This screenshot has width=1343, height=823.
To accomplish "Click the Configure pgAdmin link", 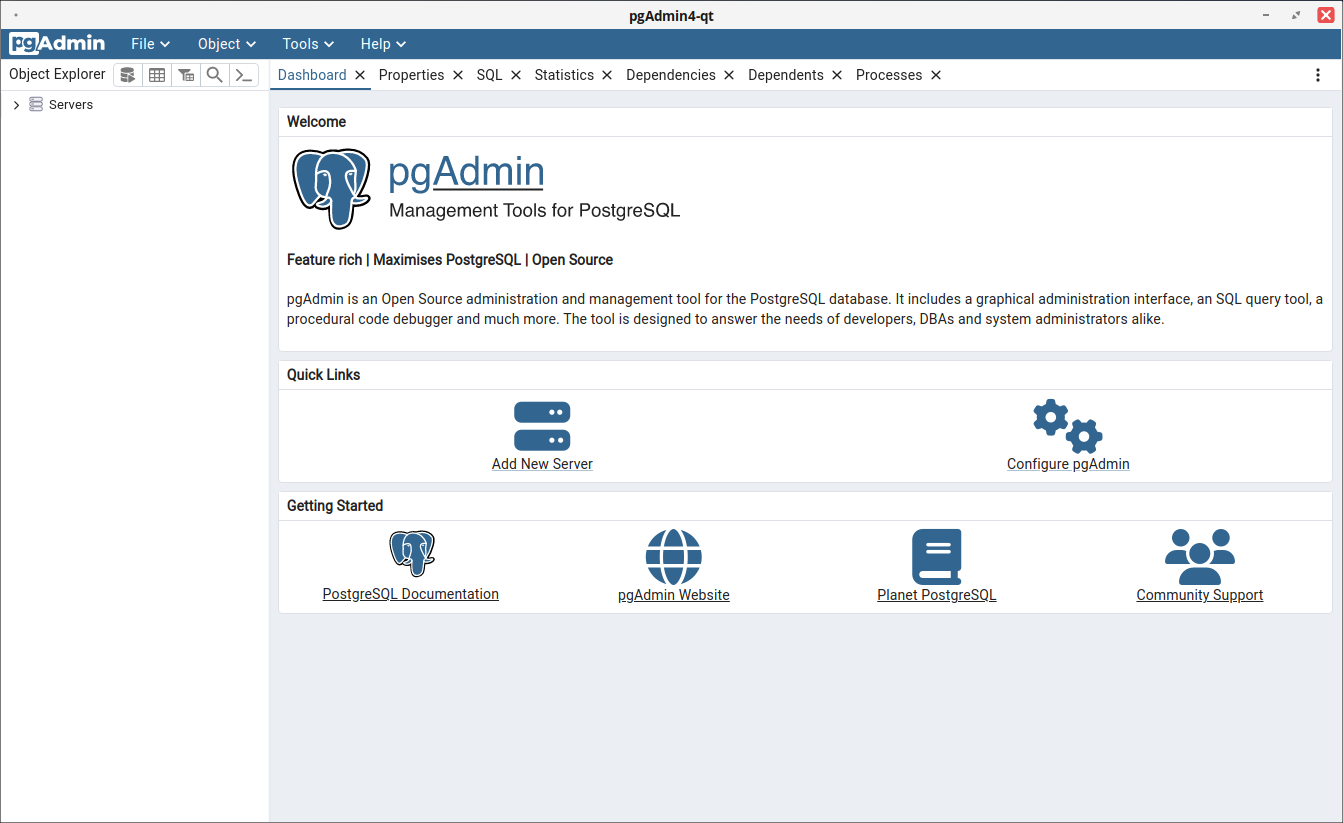I will click(x=1068, y=464).
